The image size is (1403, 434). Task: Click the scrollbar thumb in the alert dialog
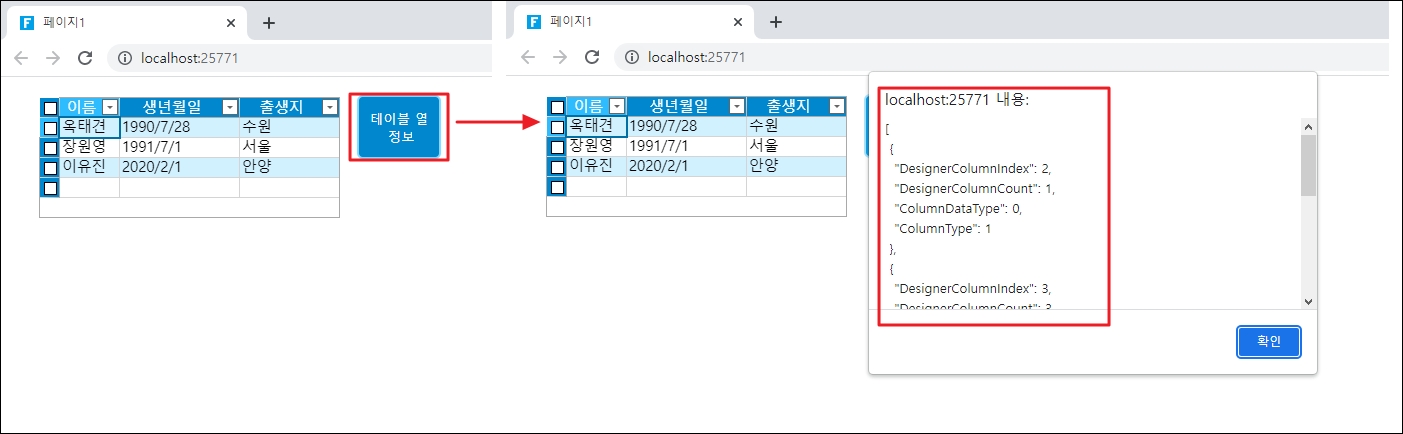click(x=1308, y=165)
